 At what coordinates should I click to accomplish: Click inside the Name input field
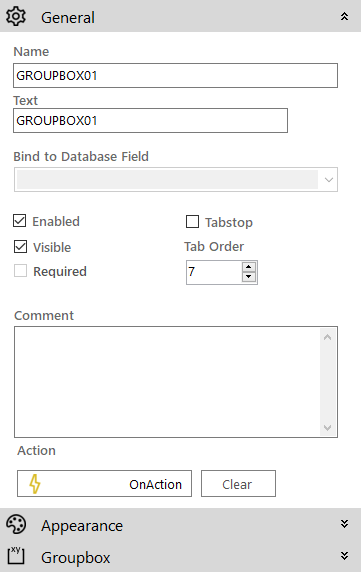click(175, 76)
